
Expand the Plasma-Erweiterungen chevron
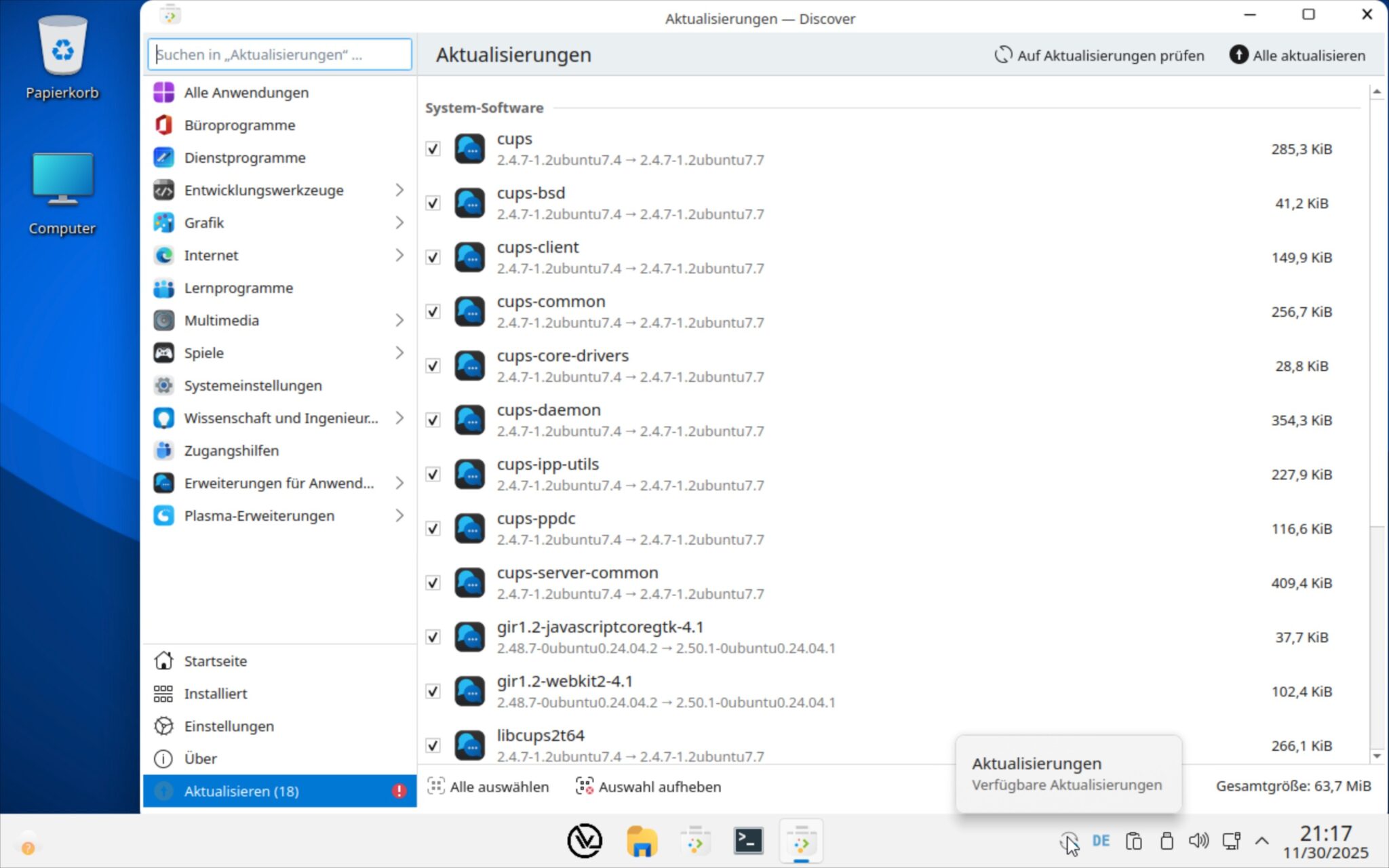click(399, 515)
